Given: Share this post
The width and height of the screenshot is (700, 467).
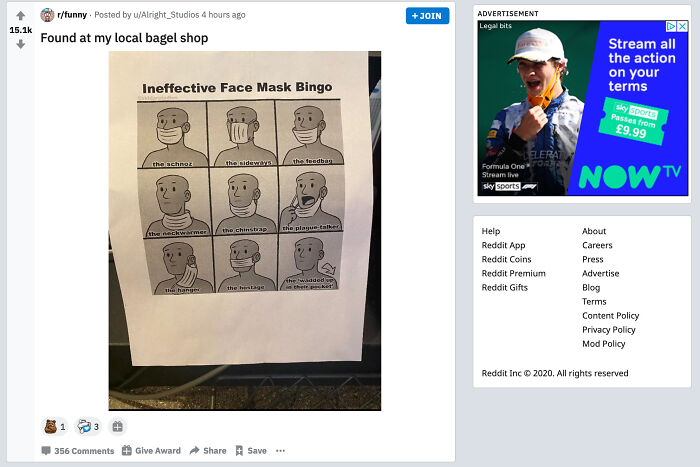Looking at the screenshot, I should (208, 451).
